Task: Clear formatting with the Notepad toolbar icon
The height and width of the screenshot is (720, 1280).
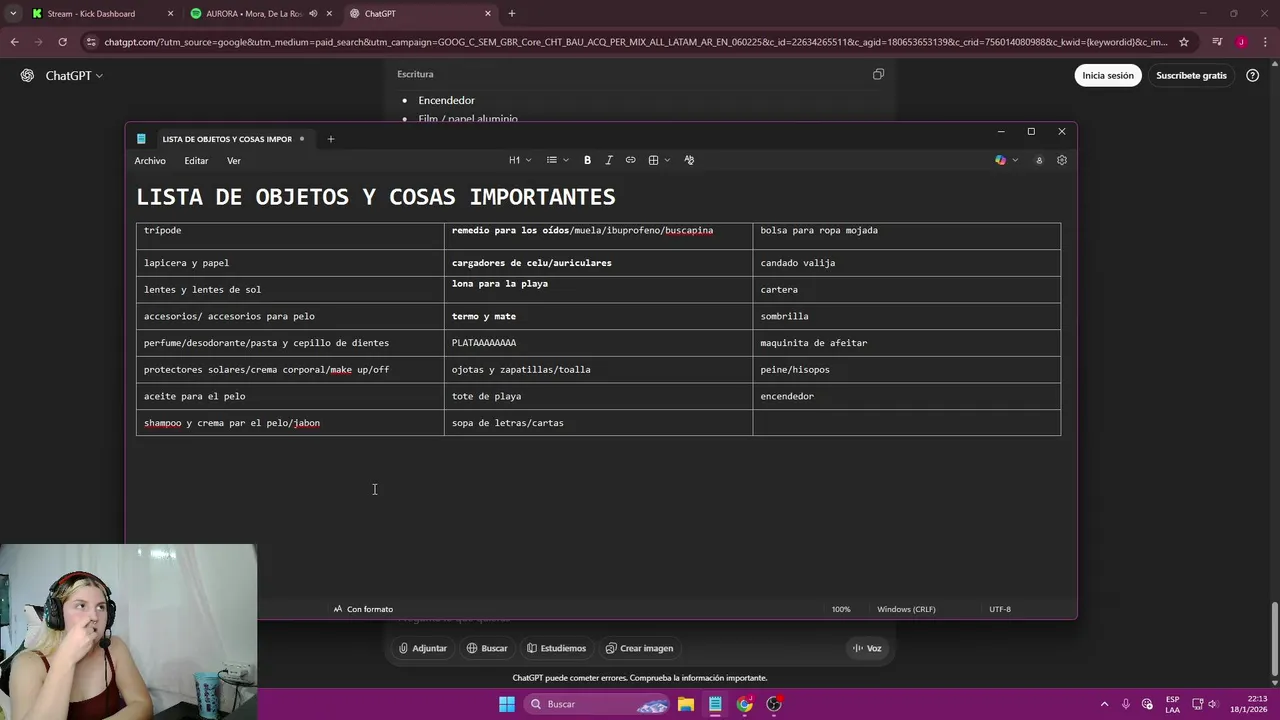Action: click(x=689, y=160)
